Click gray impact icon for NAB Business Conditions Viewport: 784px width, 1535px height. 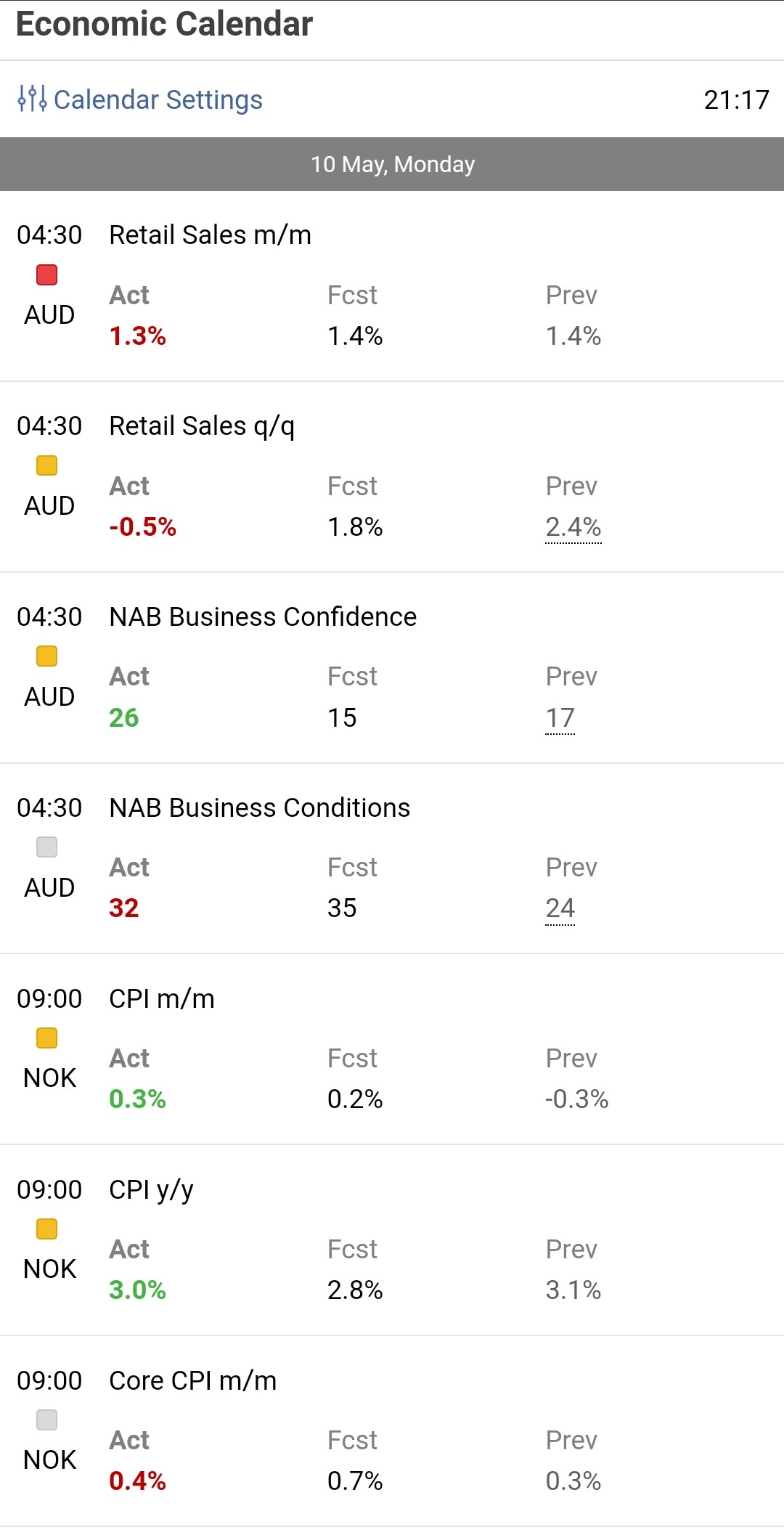point(47,847)
